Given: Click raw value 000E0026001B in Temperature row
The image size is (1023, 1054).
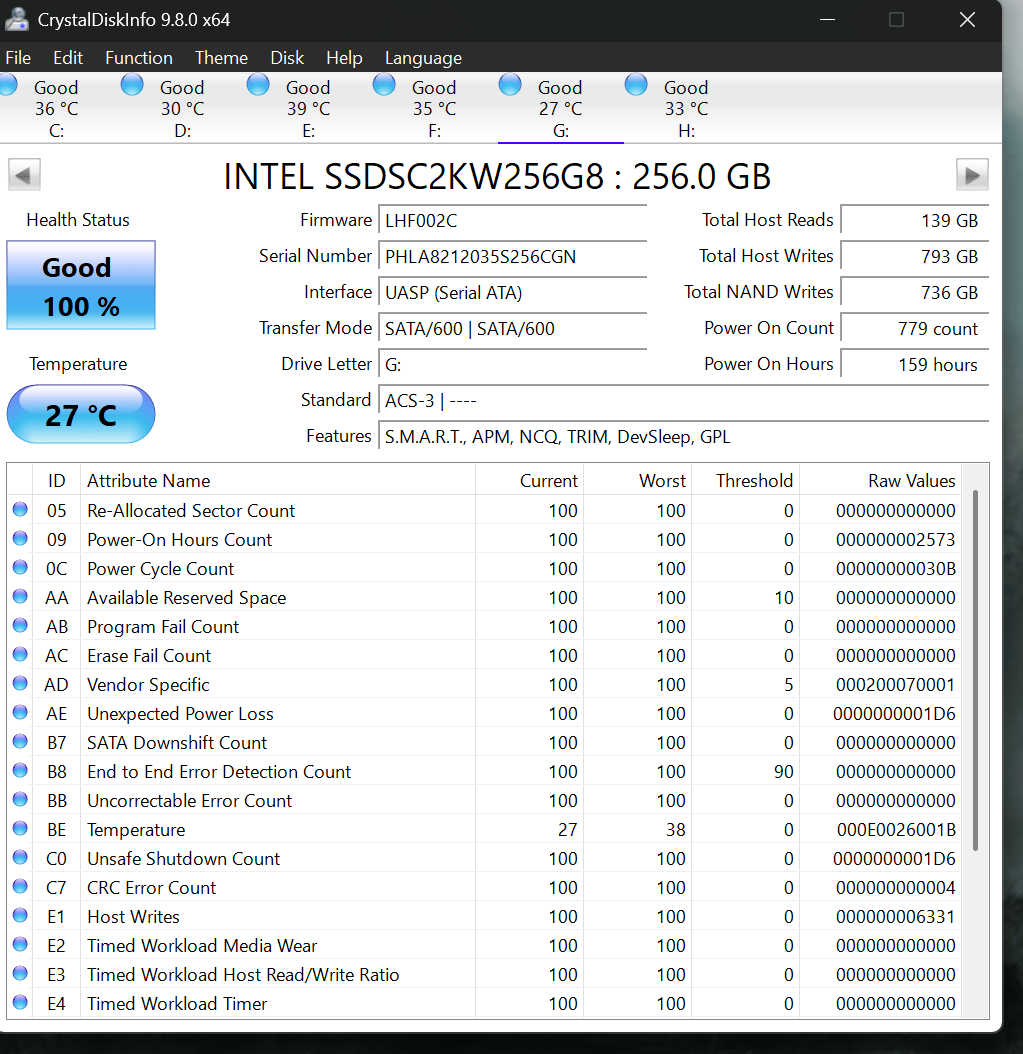Looking at the screenshot, I should coord(896,829).
